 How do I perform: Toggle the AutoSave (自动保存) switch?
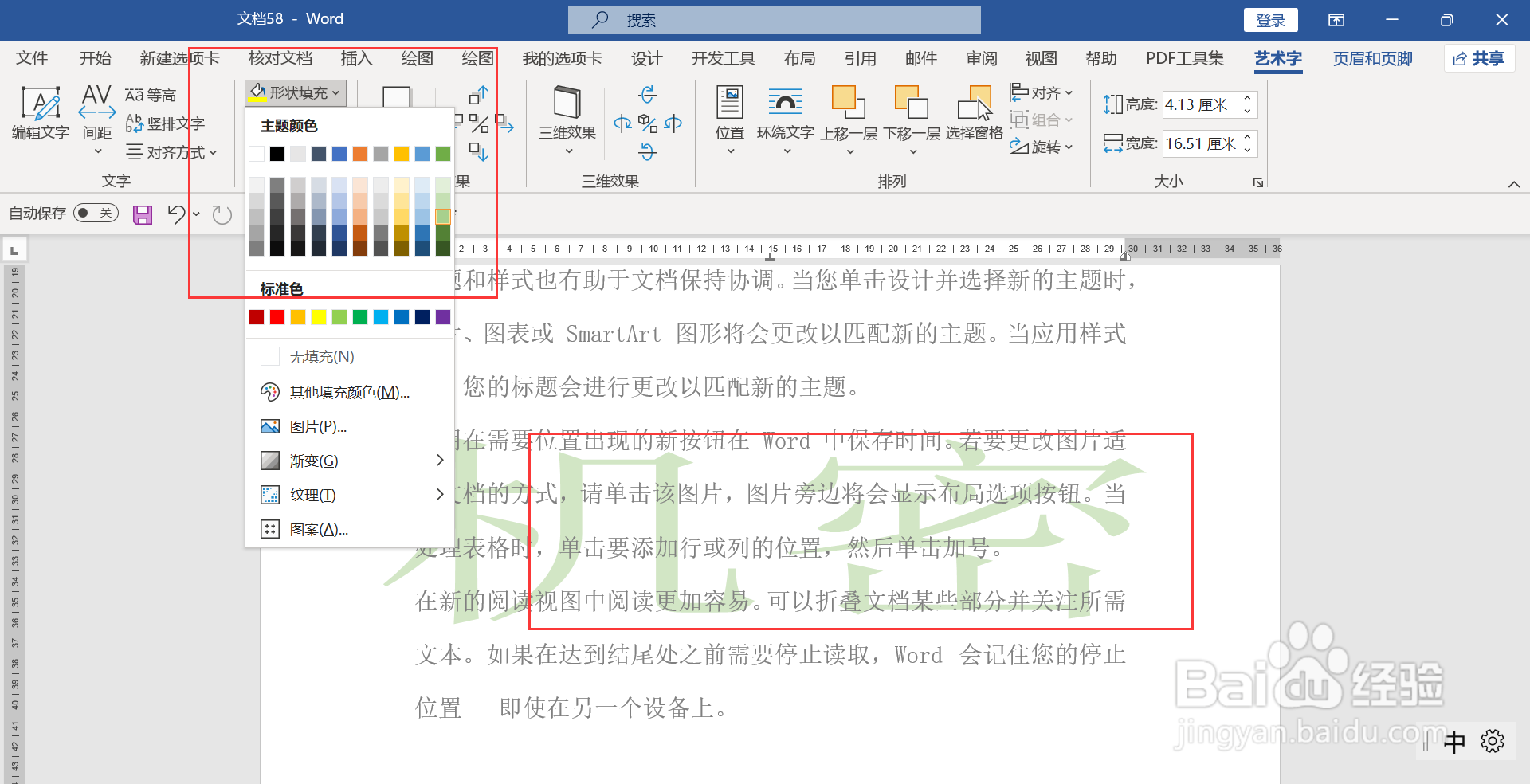(x=96, y=213)
